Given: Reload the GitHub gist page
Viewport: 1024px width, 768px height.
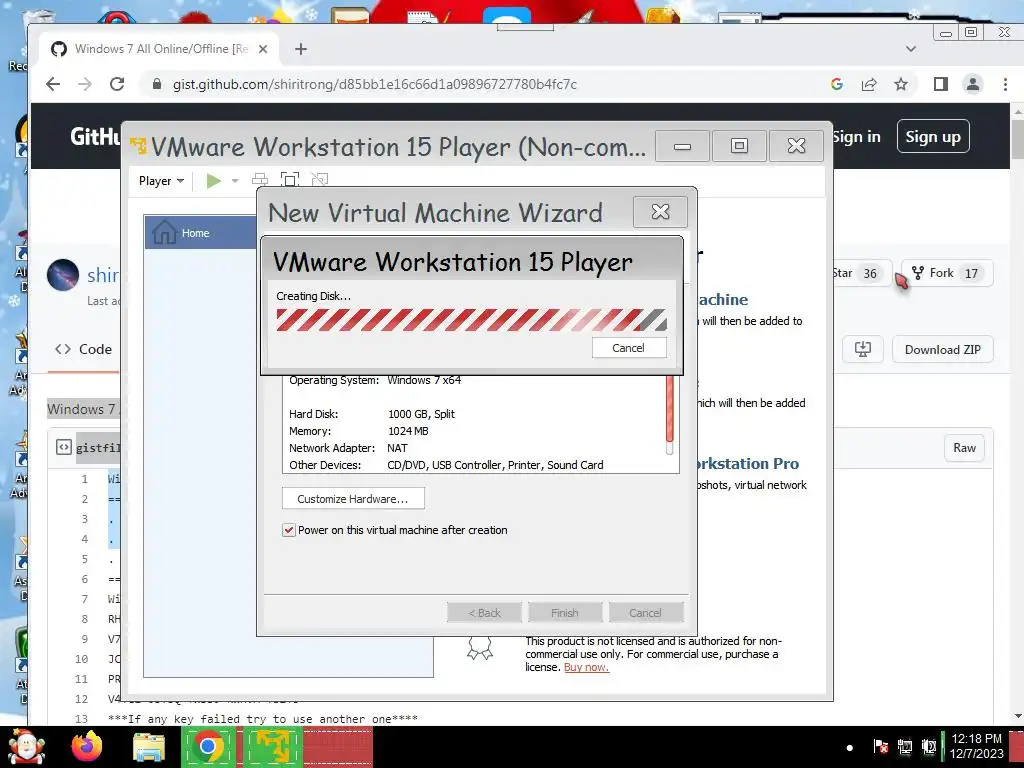Looking at the screenshot, I should 117,84.
